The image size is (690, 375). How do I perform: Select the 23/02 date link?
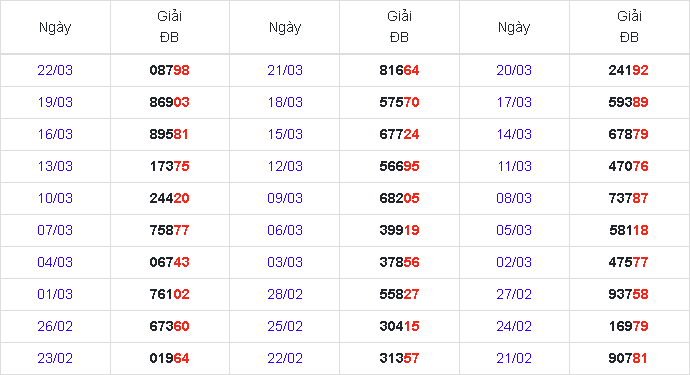[x=55, y=358]
